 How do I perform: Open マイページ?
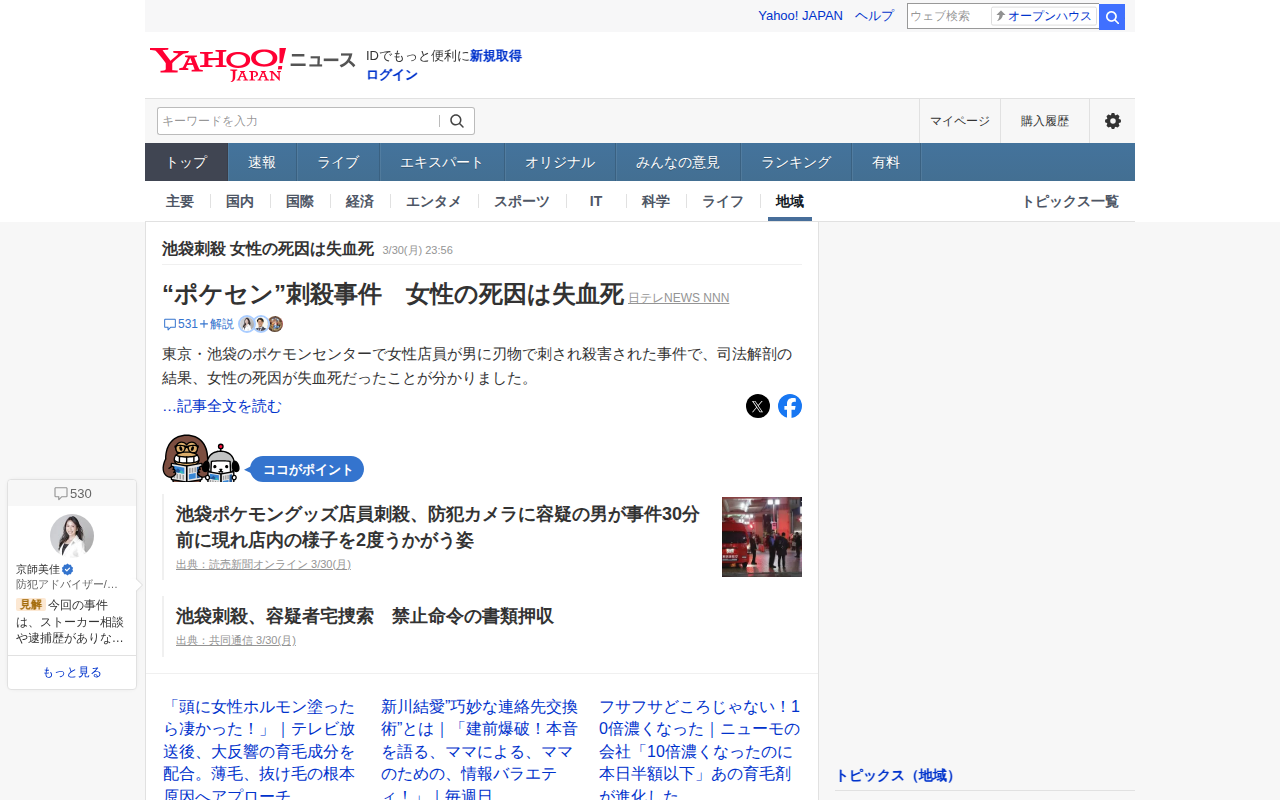tap(960, 121)
